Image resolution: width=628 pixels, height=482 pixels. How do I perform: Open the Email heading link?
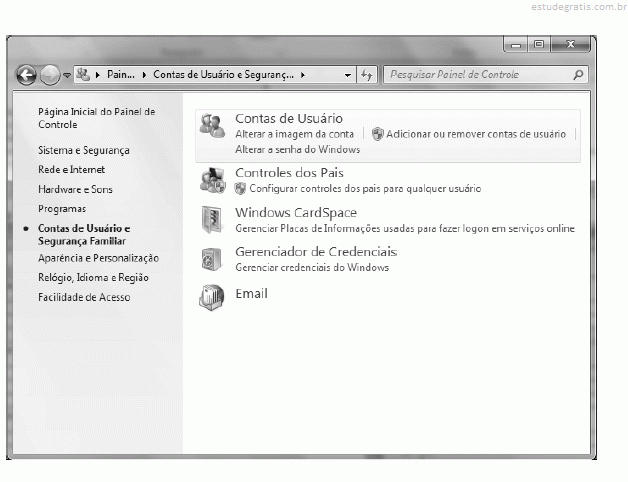point(252,294)
